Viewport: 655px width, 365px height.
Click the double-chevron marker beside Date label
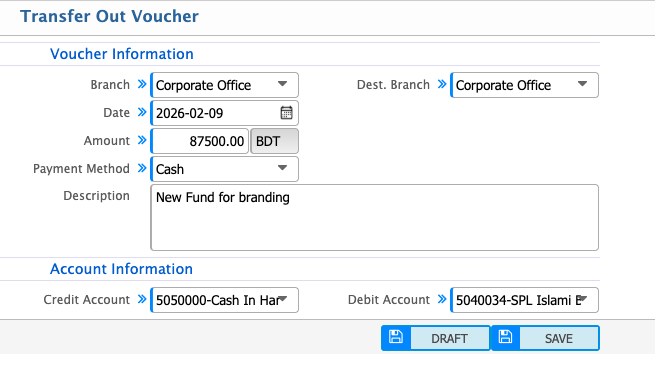pos(142,112)
